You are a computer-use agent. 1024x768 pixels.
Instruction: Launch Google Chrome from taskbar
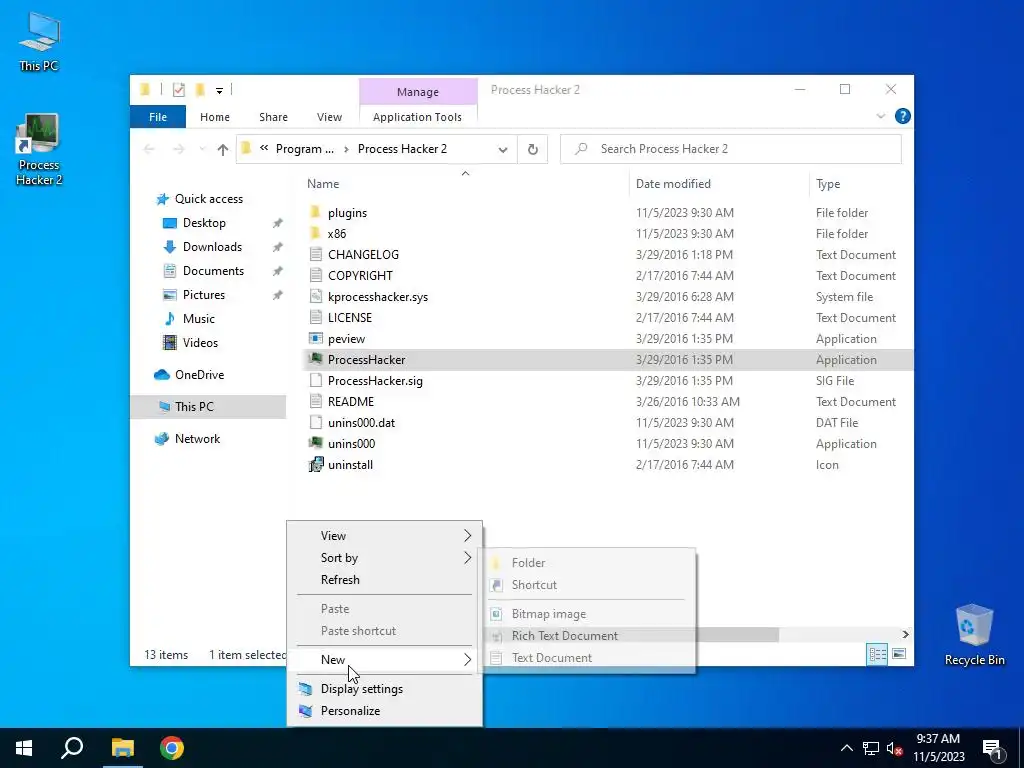tap(172, 748)
